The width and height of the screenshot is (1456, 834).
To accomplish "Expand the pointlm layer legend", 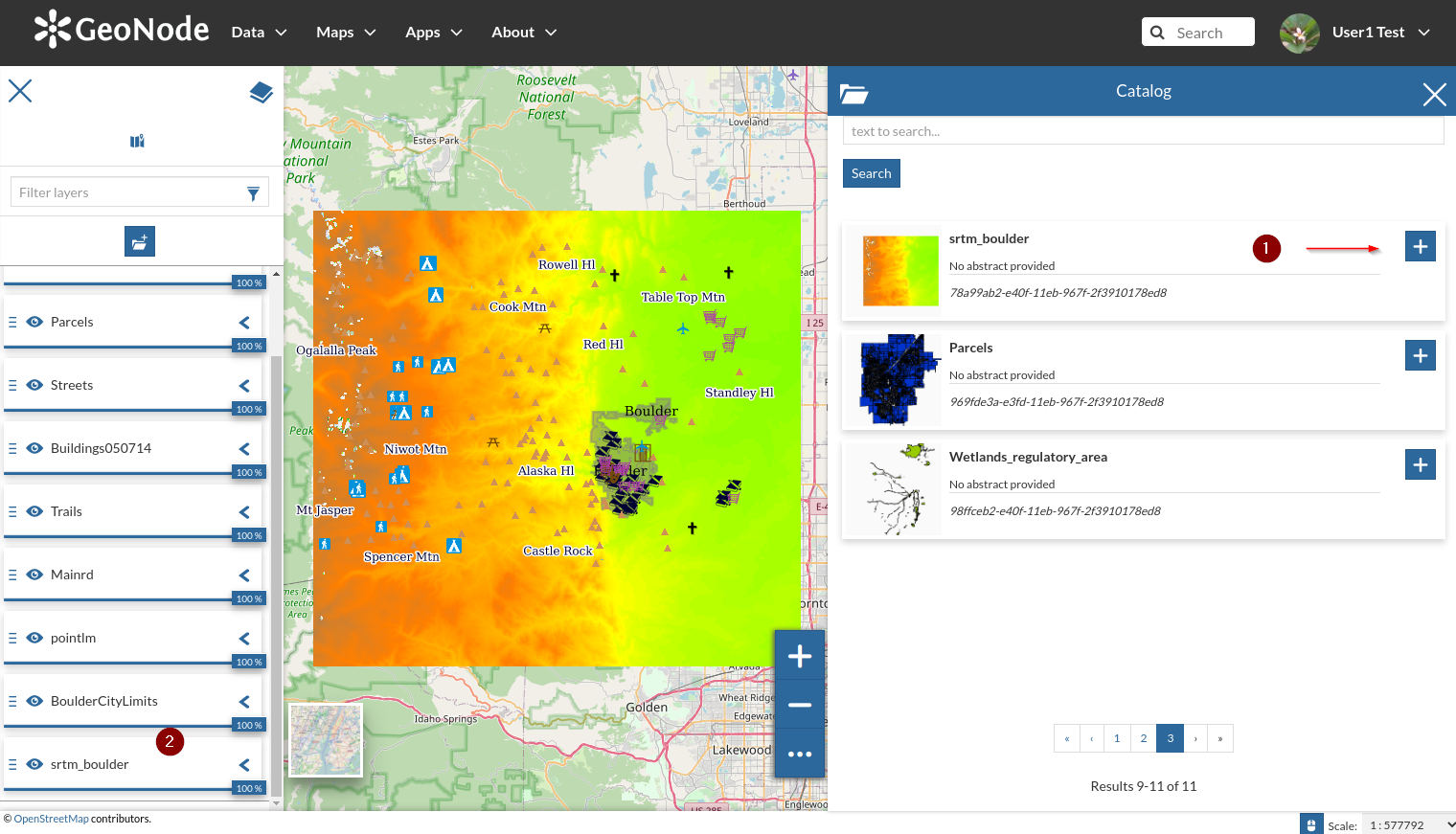I will tap(244, 639).
